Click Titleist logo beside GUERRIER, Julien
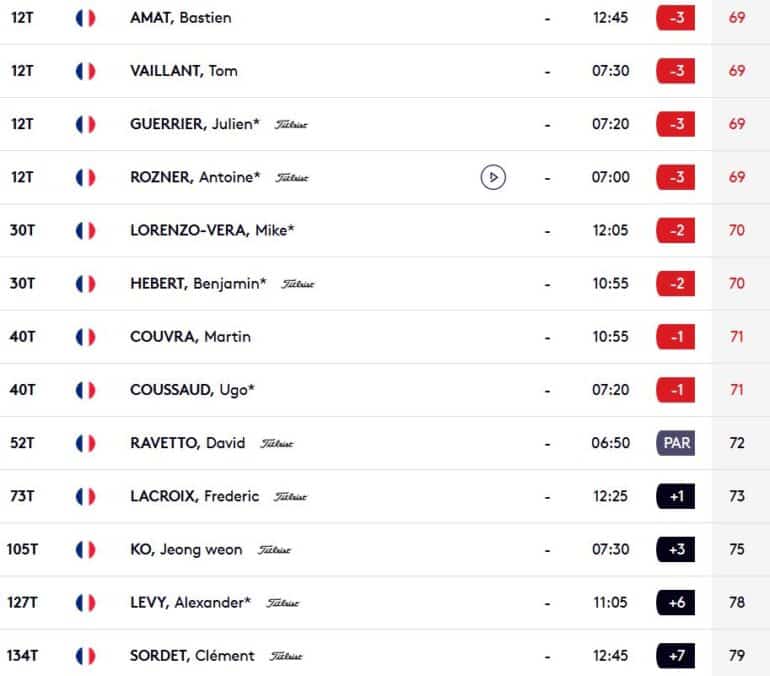 coord(291,125)
